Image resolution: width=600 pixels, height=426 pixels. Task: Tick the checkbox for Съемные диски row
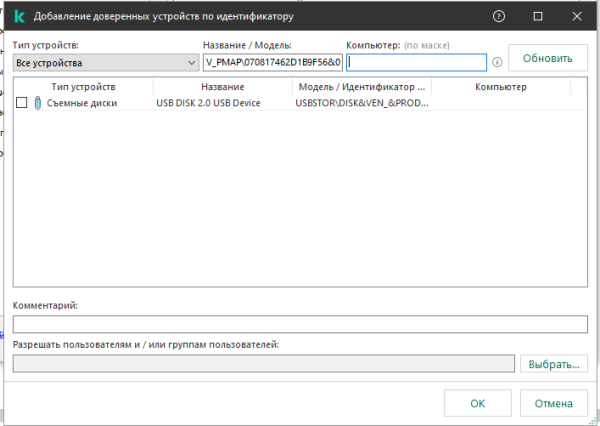22,103
